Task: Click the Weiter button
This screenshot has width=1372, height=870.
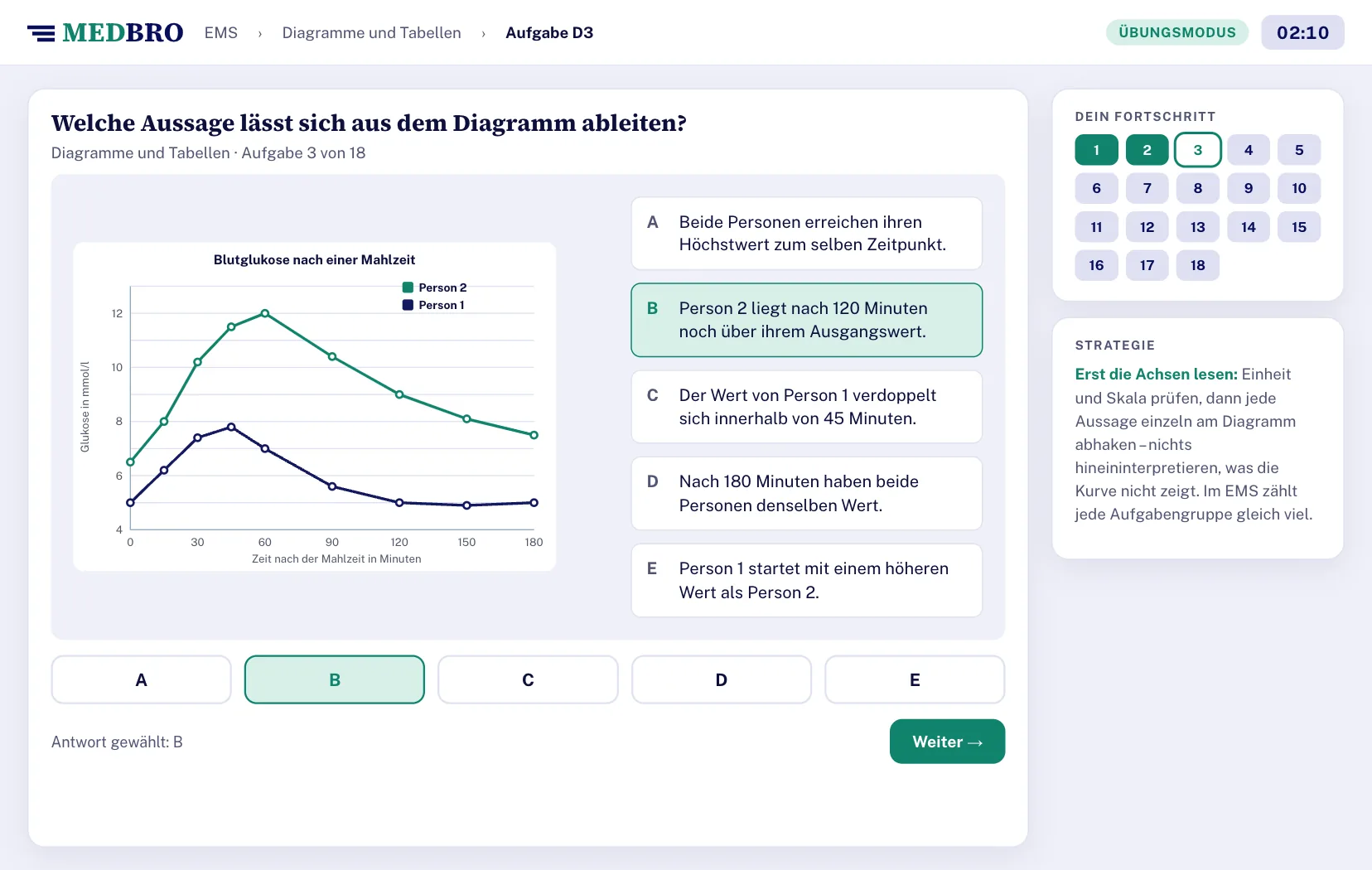Action: [947, 742]
